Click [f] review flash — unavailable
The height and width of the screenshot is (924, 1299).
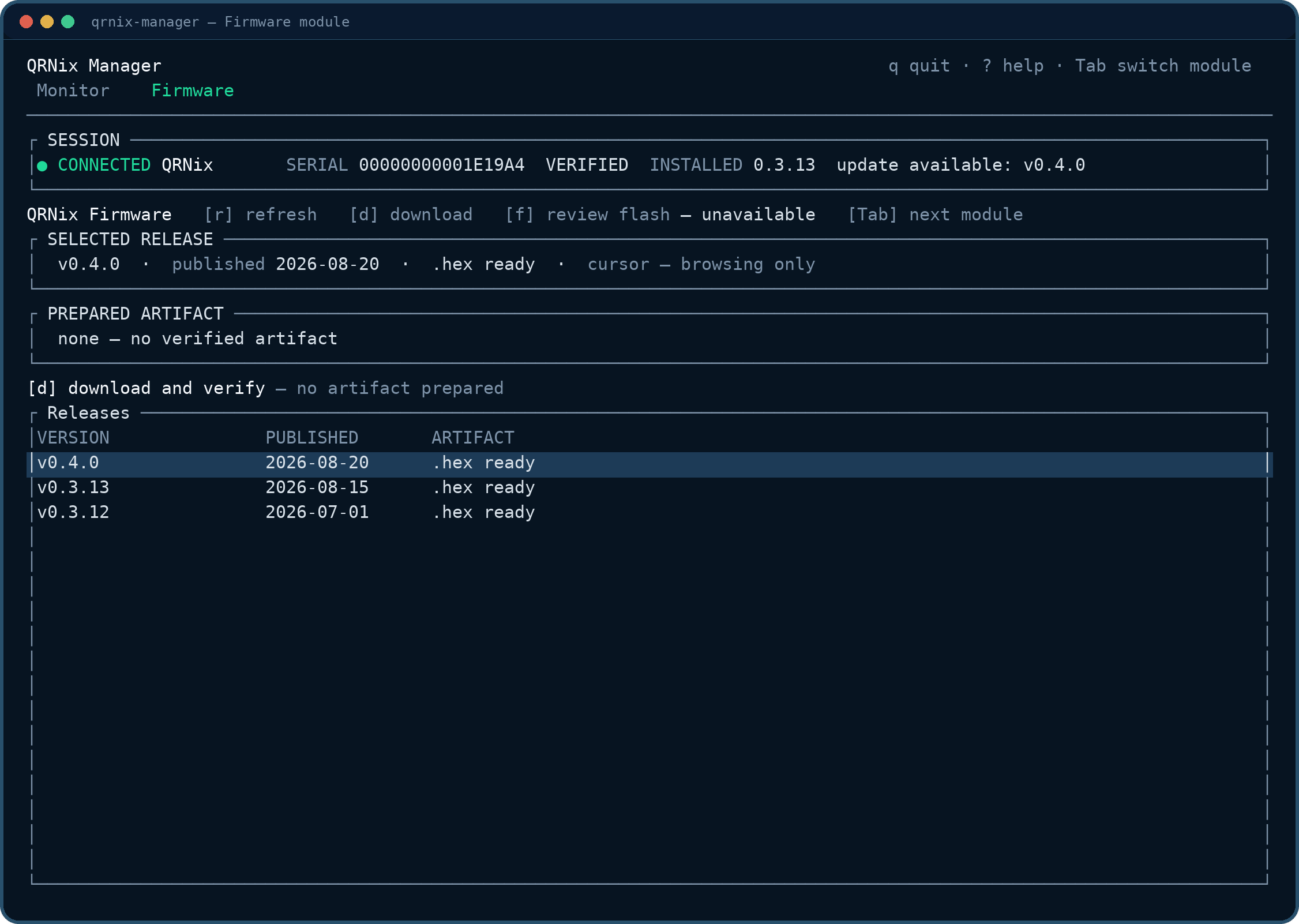(x=660, y=215)
